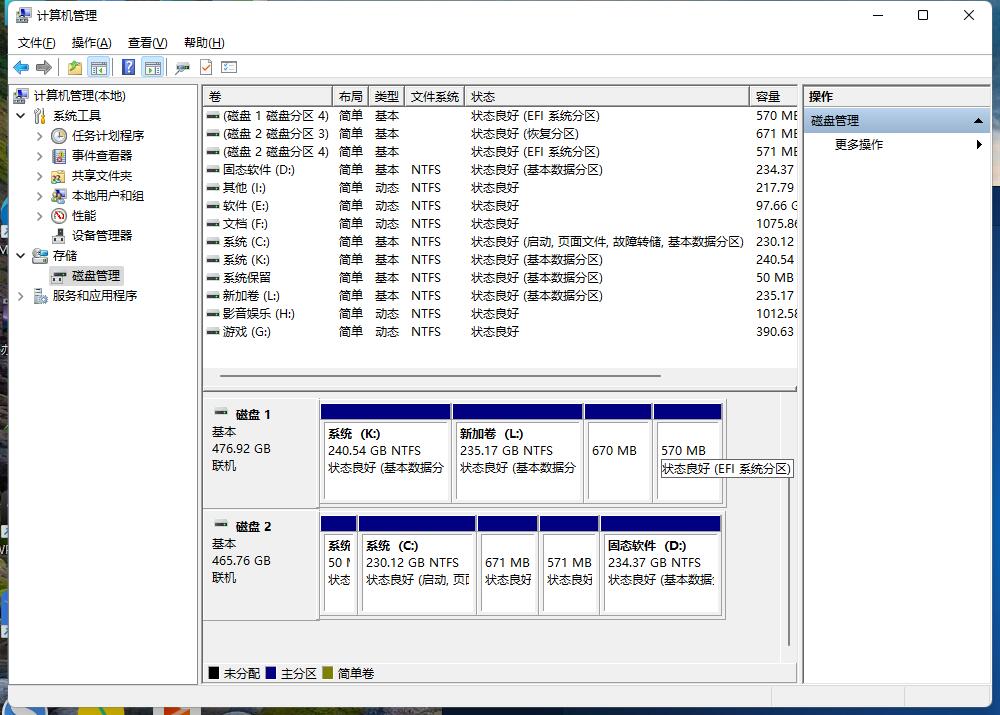The width and height of the screenshot is (1000, 715).
Task: Expand the 服务和应用程序 tree node
Action: (20, 295)
